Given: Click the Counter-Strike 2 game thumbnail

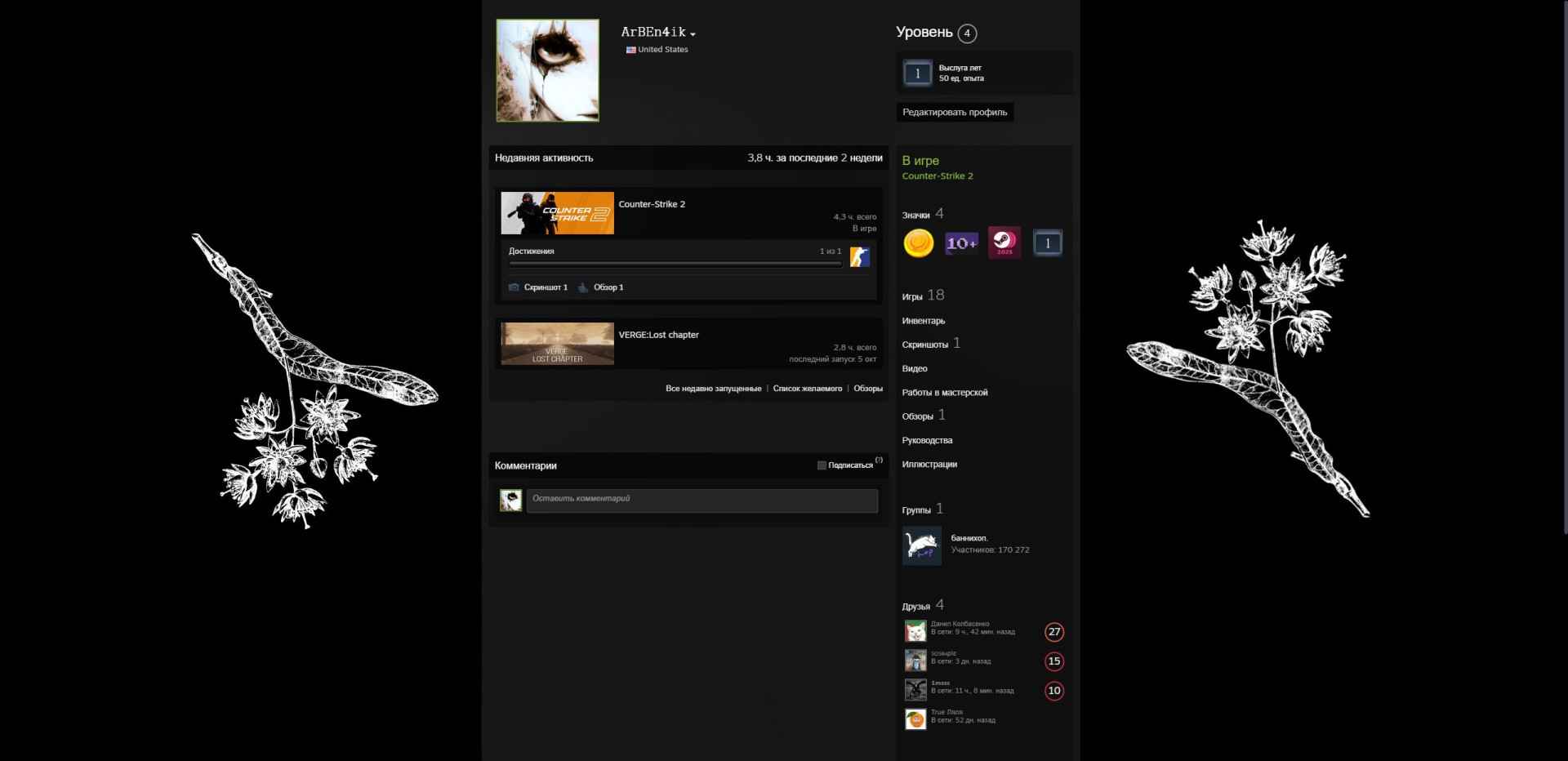Looking at the screenshot, I should point(557,213).
